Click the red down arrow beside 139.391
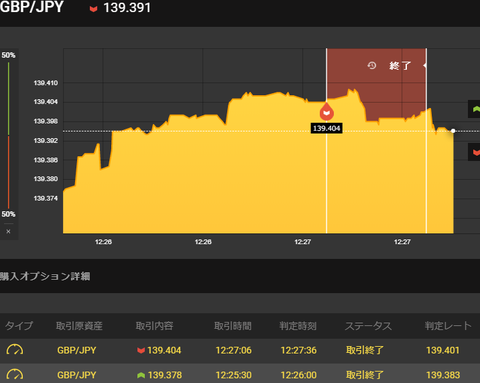The width and height of the screenshot is (480, 383). 93,9
